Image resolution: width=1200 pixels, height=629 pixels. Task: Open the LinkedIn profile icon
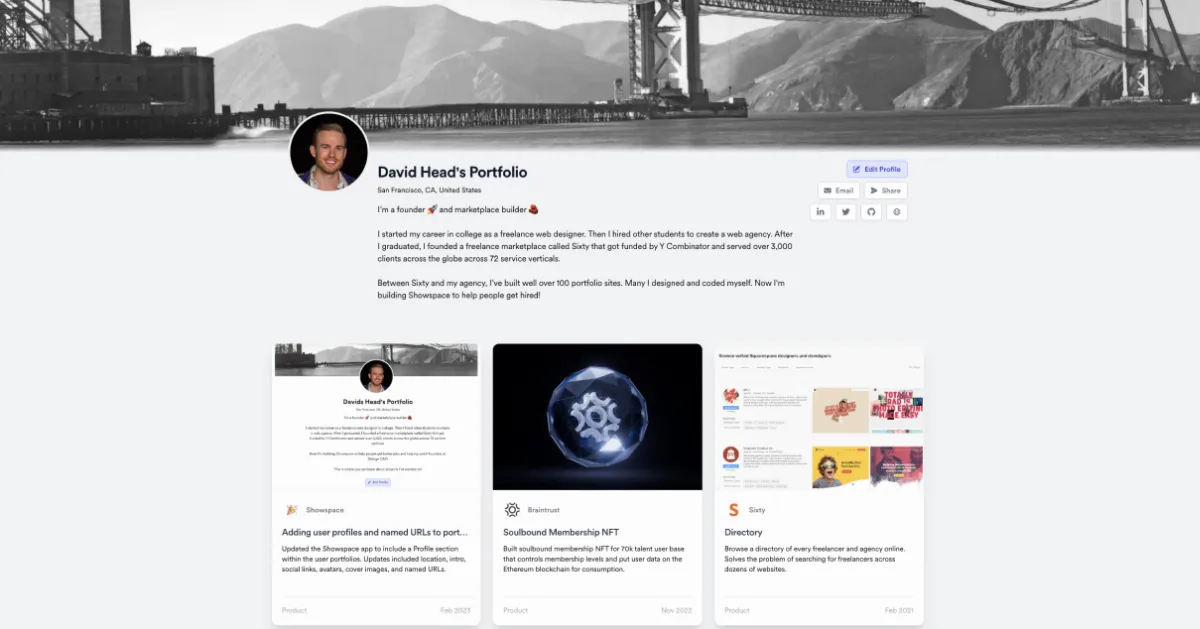pyautogui.click(x=821, y=212)
